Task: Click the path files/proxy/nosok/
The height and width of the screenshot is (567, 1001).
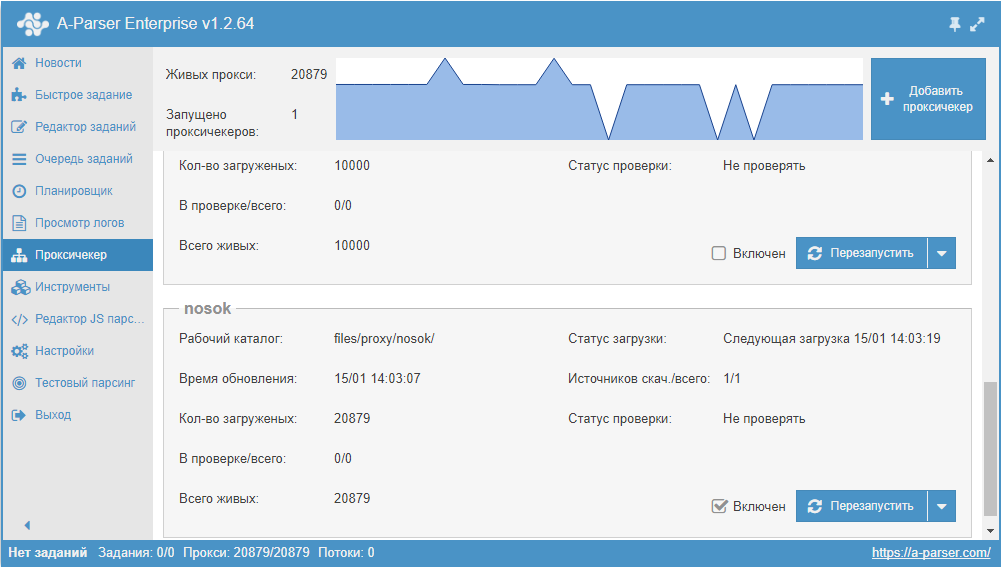Action: (384, 338)
